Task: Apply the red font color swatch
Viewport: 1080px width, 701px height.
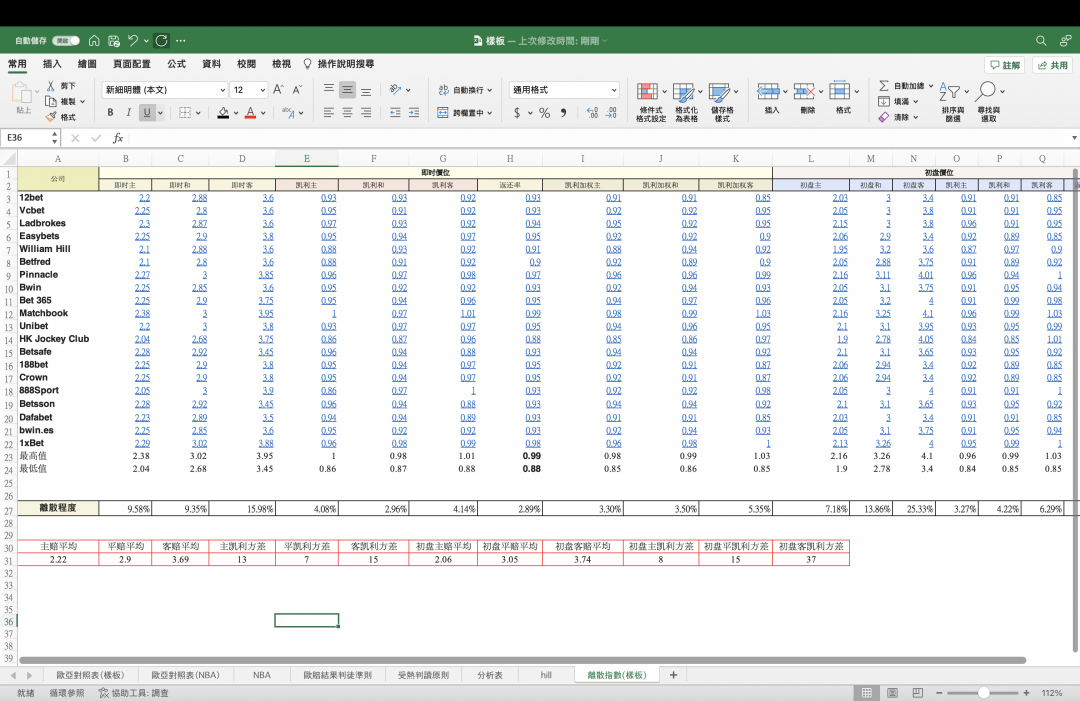Action: tap(250, 112)
